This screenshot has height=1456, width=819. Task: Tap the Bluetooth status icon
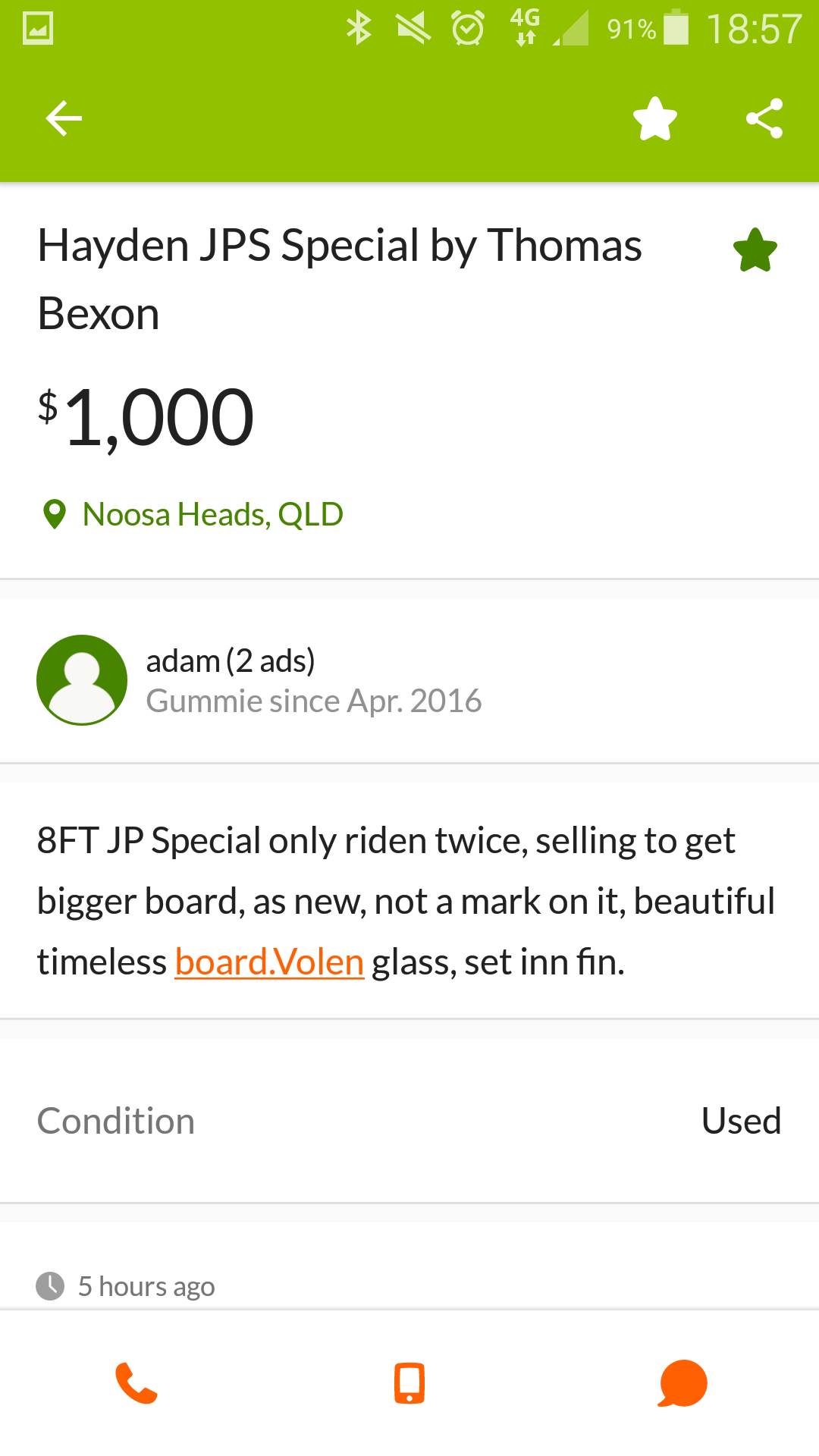click(x=359, y=29)
